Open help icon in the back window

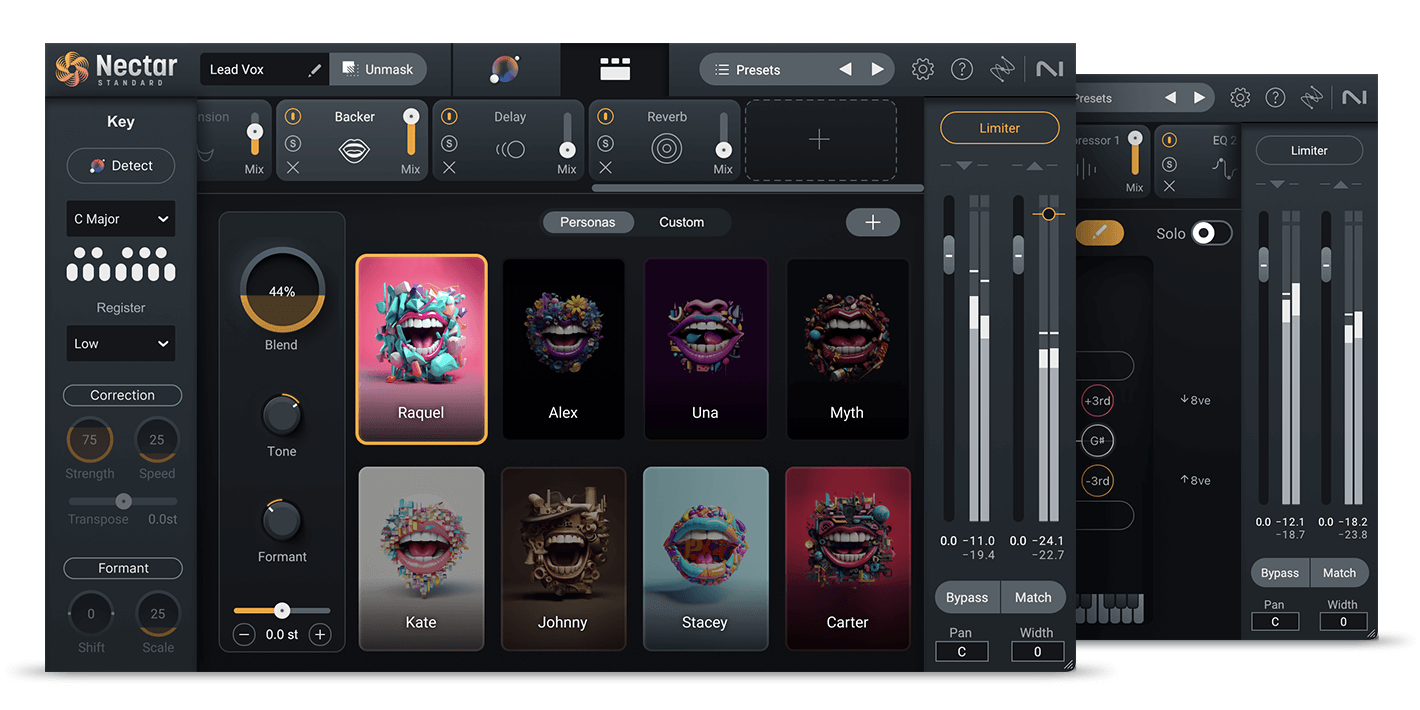point(1275,97)
